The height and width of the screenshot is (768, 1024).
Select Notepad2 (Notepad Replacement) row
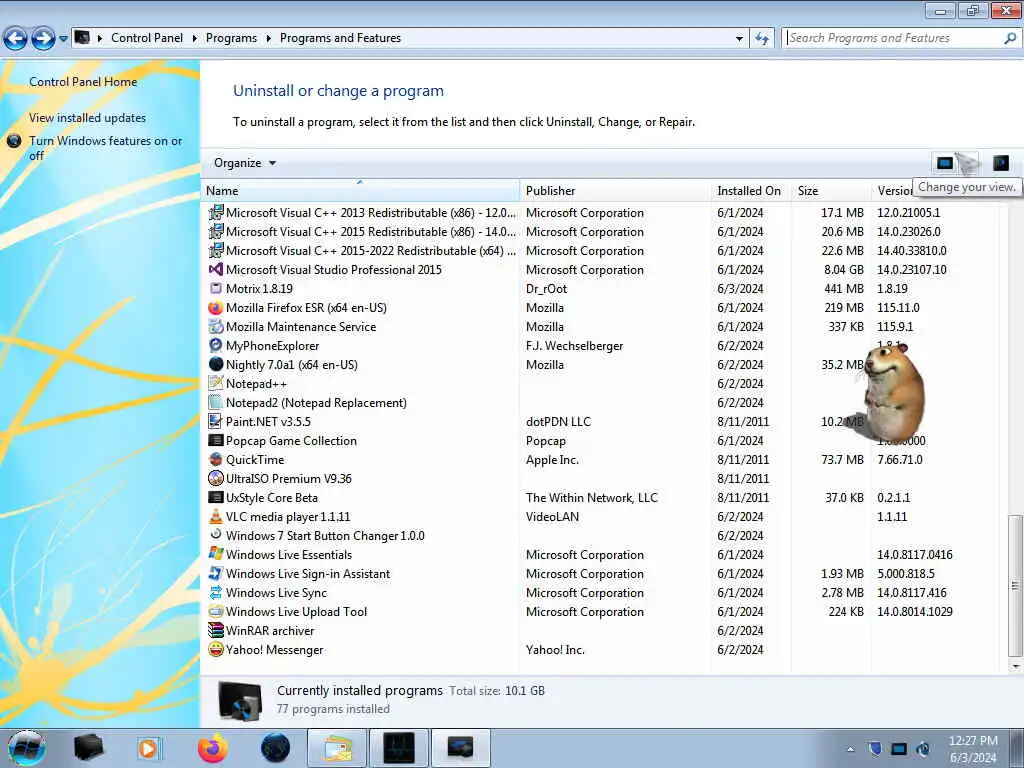point(603,403)
